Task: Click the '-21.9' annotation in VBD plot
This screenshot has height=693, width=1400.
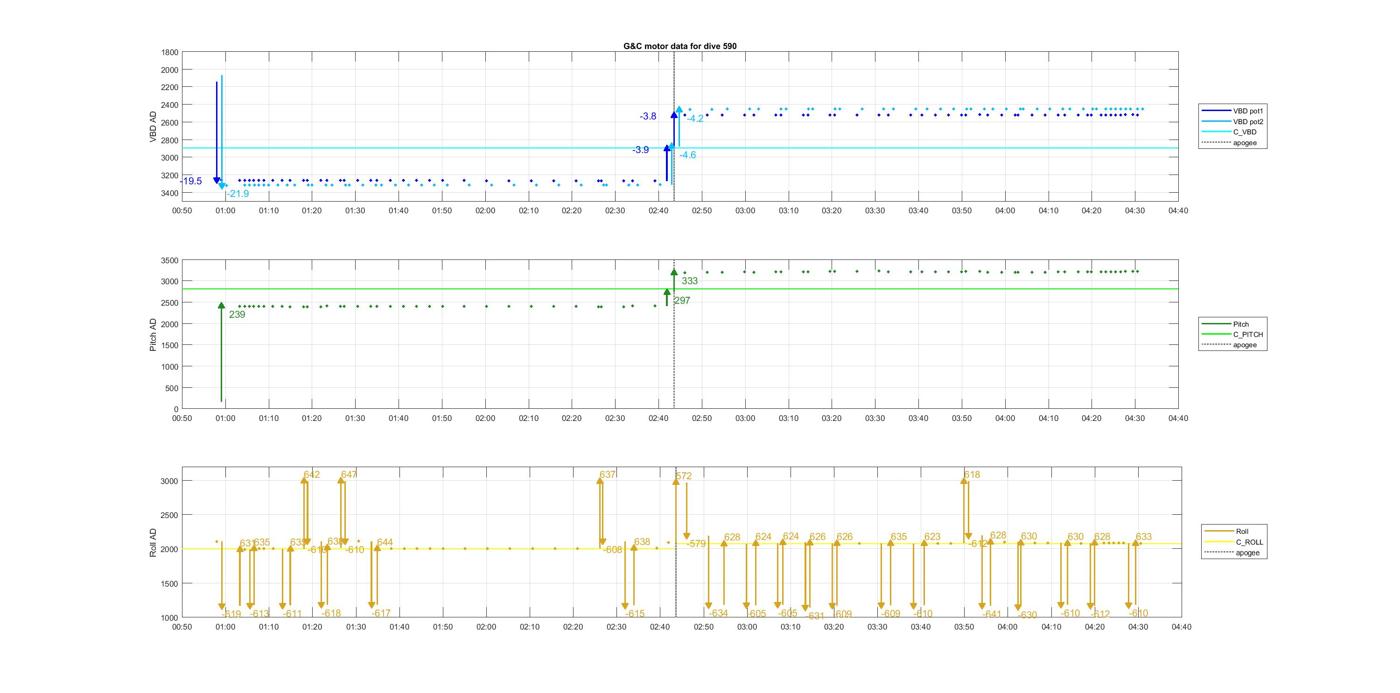Action: point(237,194)
